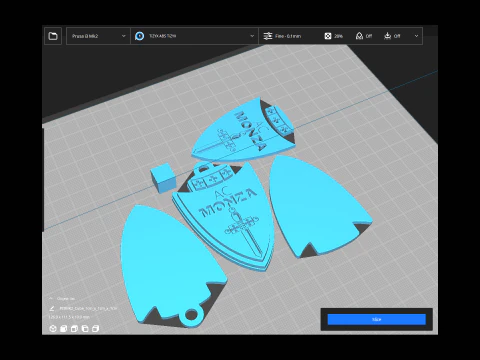
Task: Open file with the folder icon
Action: pos(53,36)
